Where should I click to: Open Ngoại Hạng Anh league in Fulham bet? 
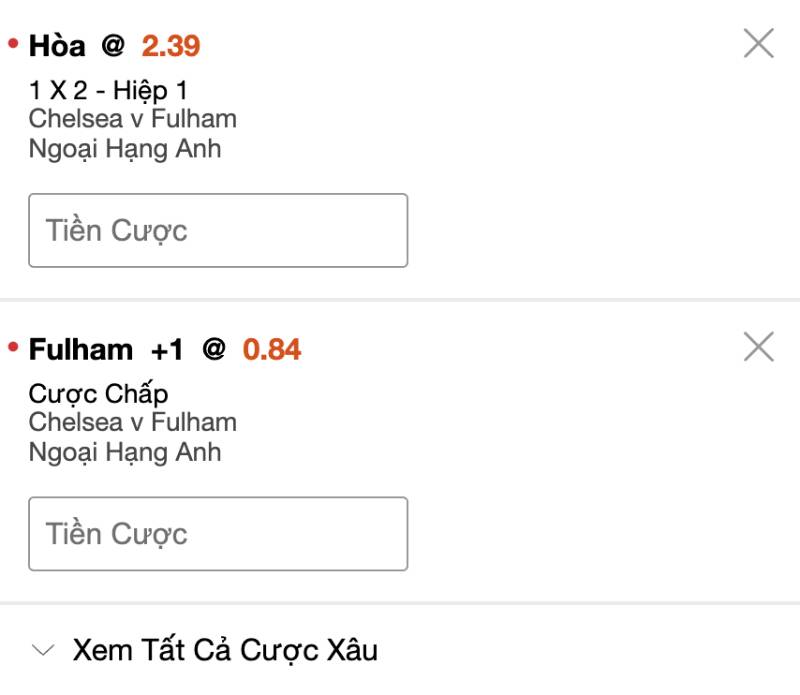[125, 452]
